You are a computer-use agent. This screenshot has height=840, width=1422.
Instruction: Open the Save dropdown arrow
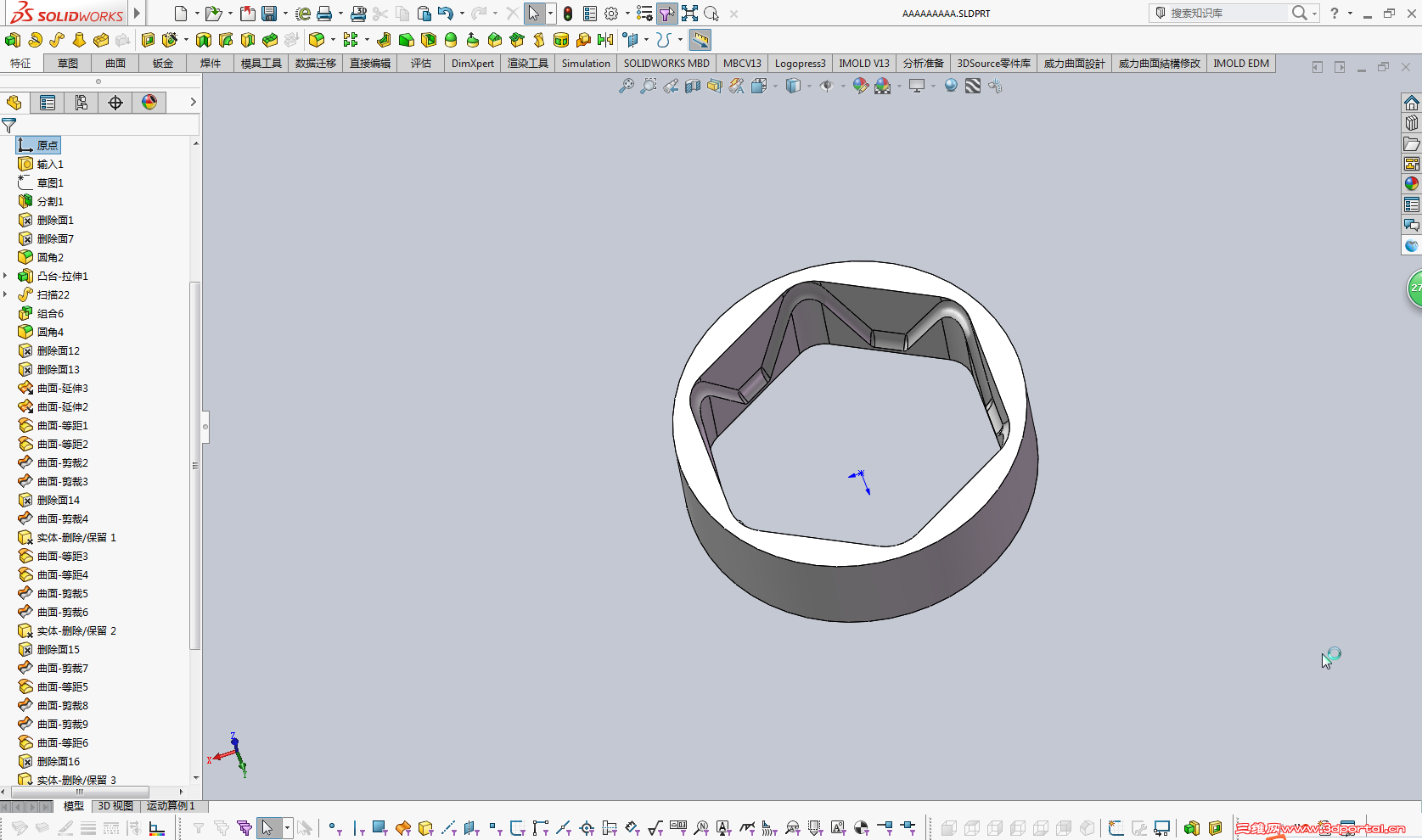(x=285, y=14)
